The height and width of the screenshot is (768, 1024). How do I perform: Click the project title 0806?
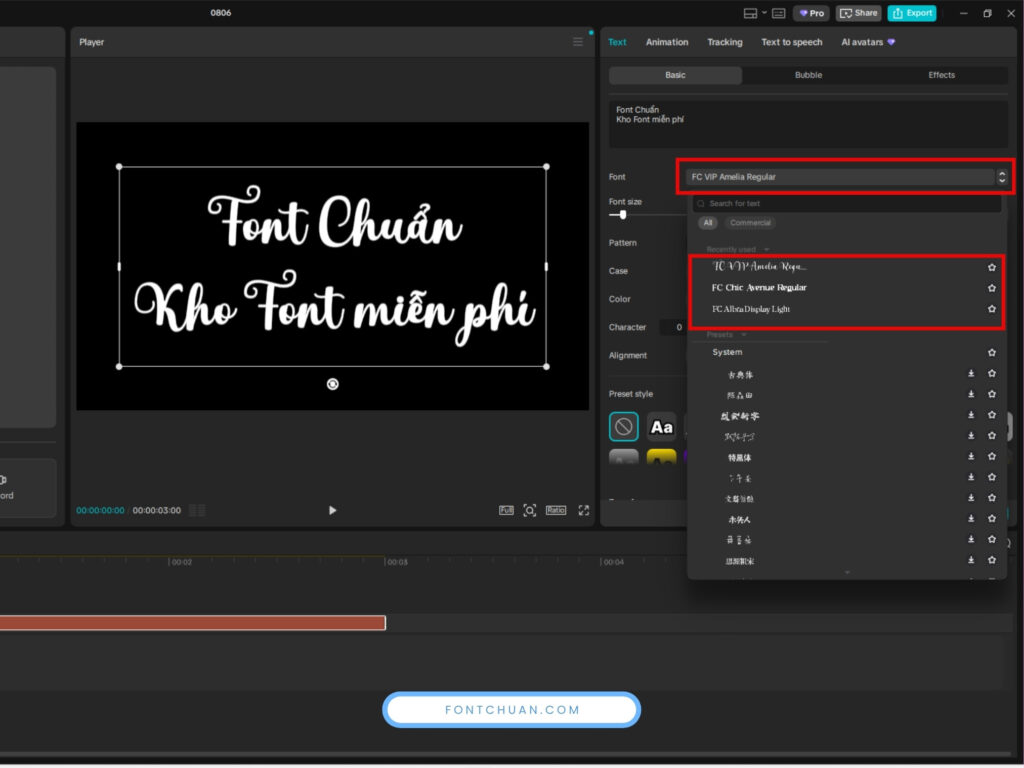[x=221, y=12]
